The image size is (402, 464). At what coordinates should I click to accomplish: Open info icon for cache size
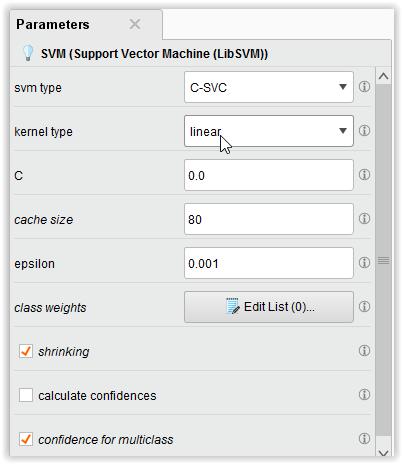[364, 218]
